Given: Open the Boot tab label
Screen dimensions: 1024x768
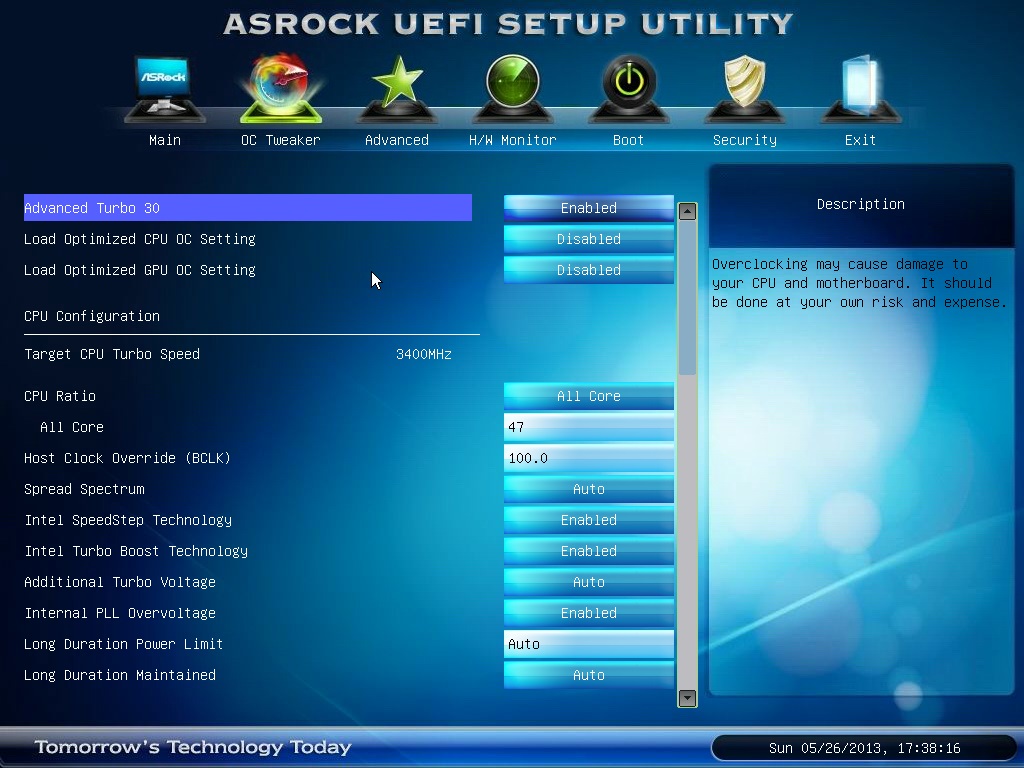Looking at the screenshot, I should coord(628,140).
